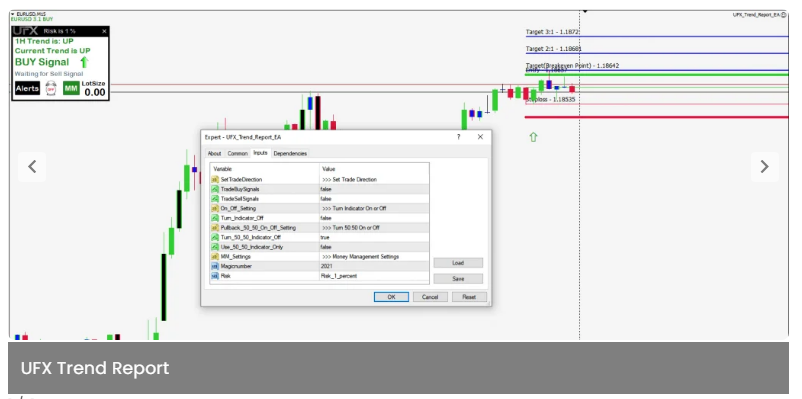Confirm settings with the OK button

click(x=391, y=297)
